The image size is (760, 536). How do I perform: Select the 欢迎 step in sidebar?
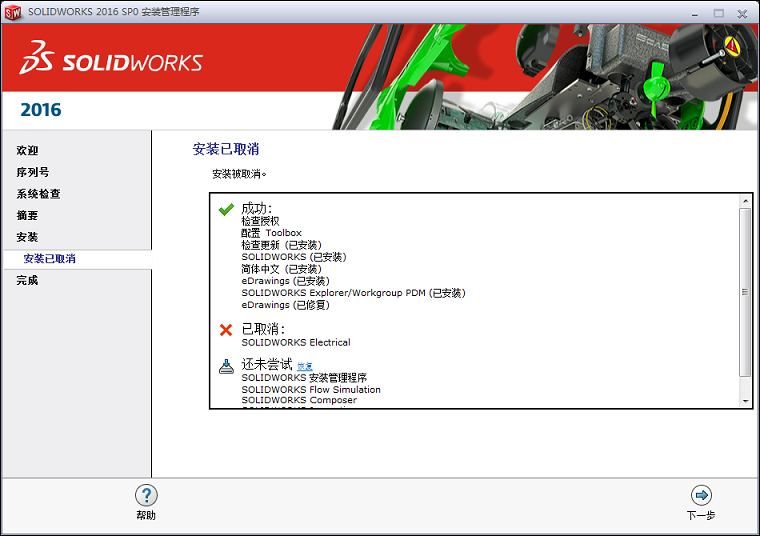27,150
